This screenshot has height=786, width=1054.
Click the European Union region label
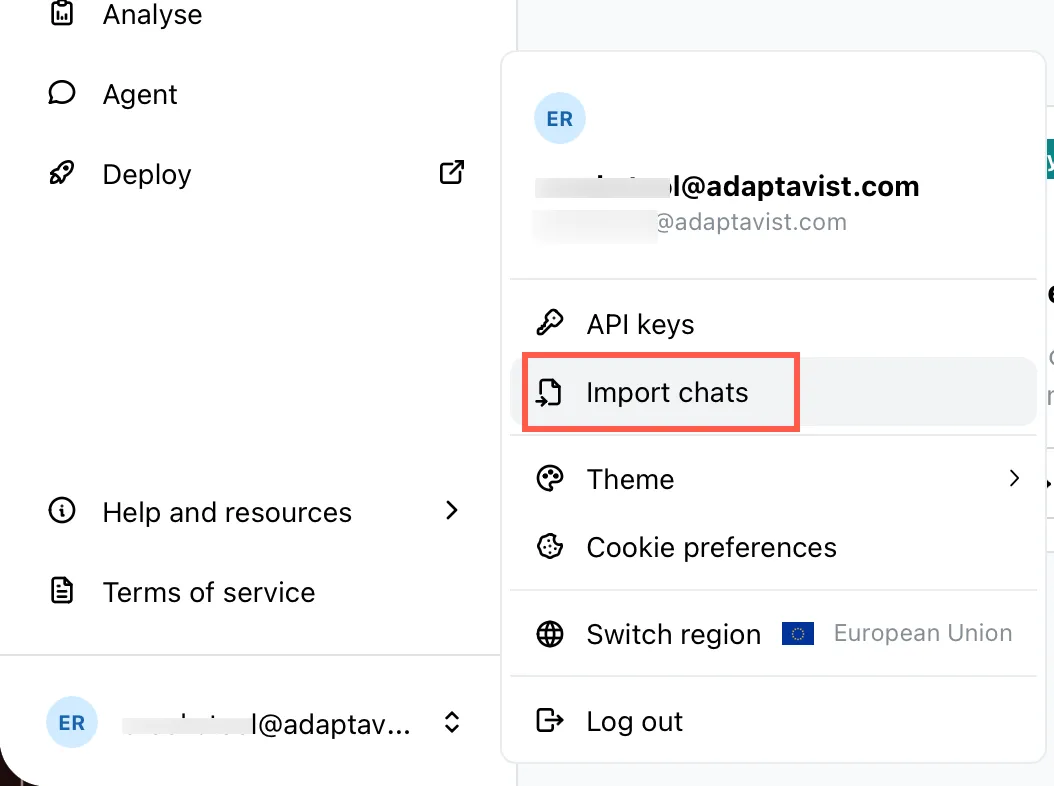[923, 633]
